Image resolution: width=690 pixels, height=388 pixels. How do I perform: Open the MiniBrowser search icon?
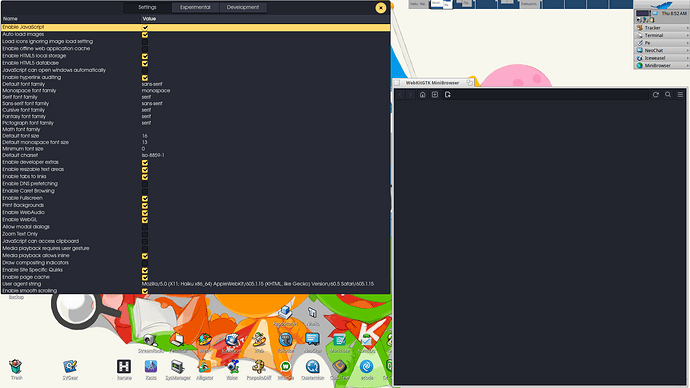coord(668,95)
